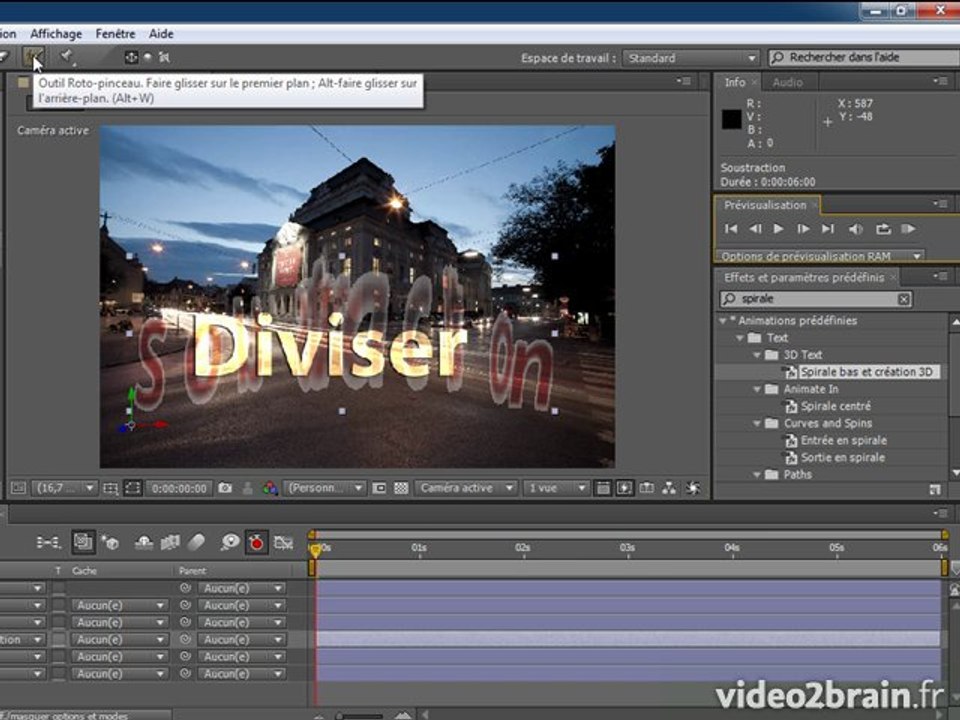The height and width of the screenshot is (720, 960).
Task: Open the timeline panel options menu
Action: [940, 513]
